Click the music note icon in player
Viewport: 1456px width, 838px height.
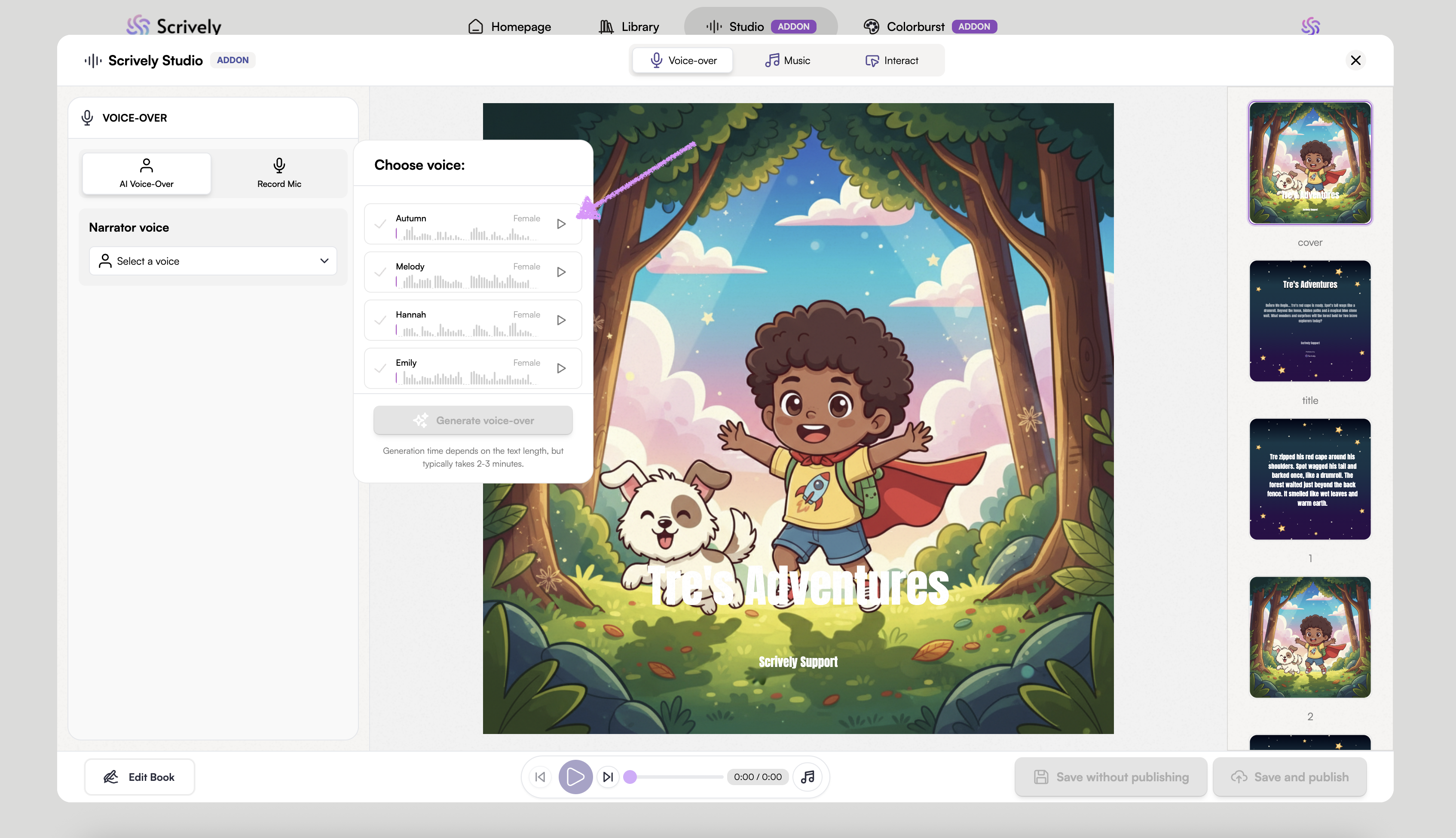tap(808, 777)
